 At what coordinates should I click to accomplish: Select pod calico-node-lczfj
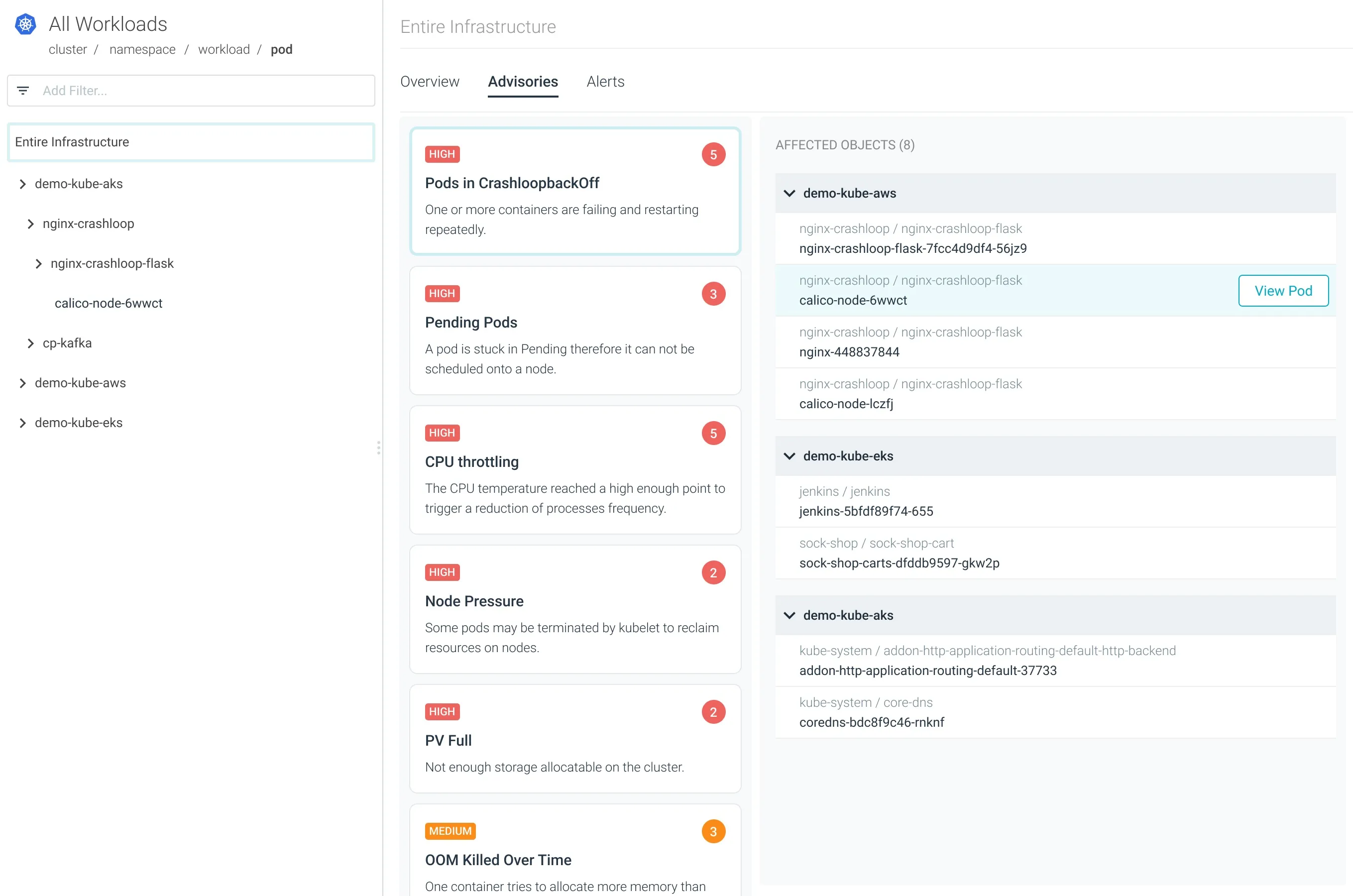coord(1055,394)
